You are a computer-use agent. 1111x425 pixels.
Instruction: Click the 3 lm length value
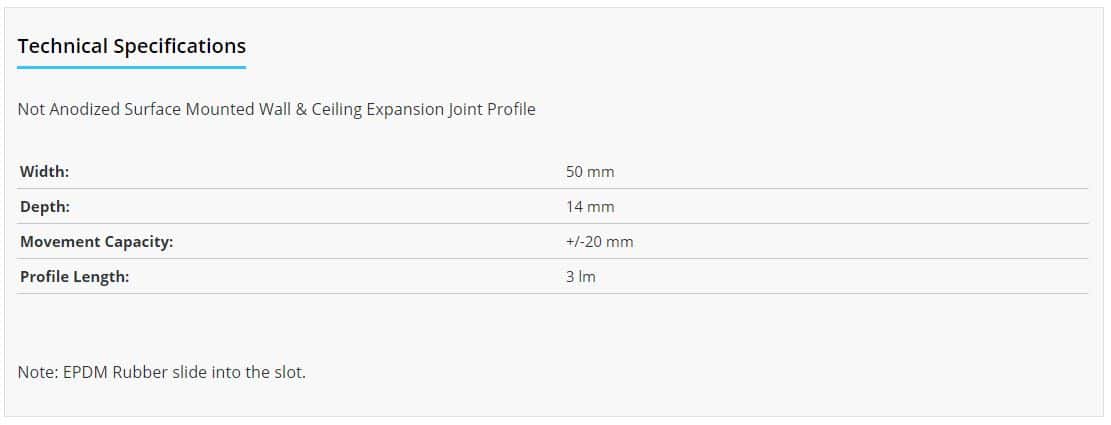pos(581,276)
